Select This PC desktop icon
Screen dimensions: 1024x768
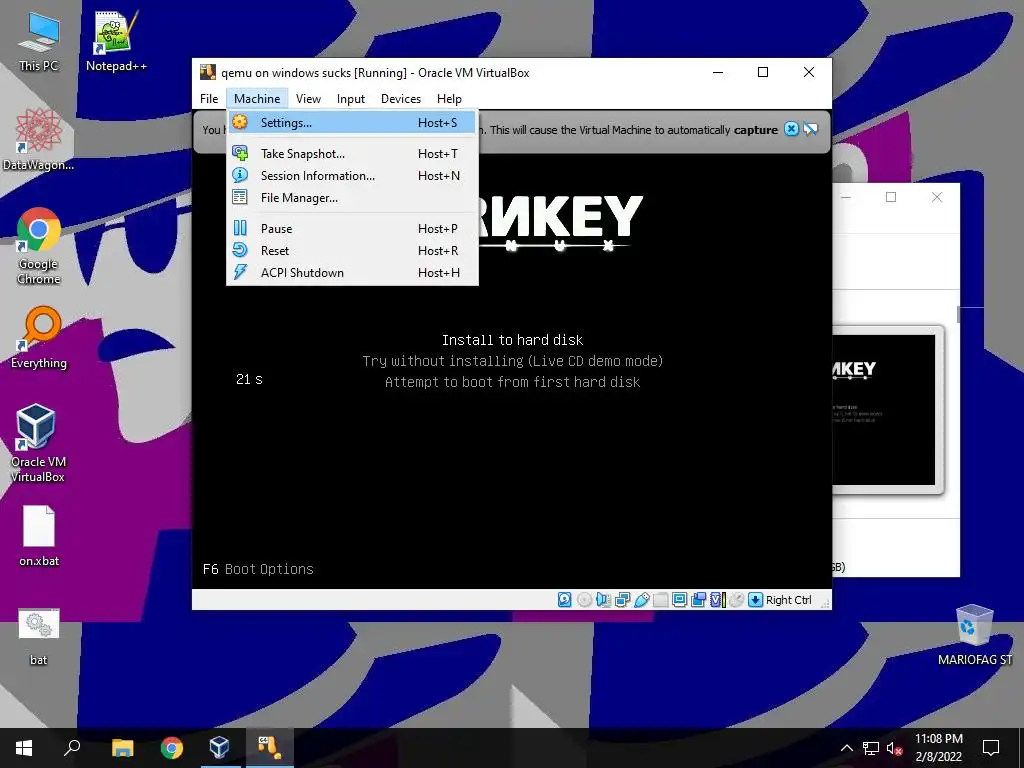38,42
